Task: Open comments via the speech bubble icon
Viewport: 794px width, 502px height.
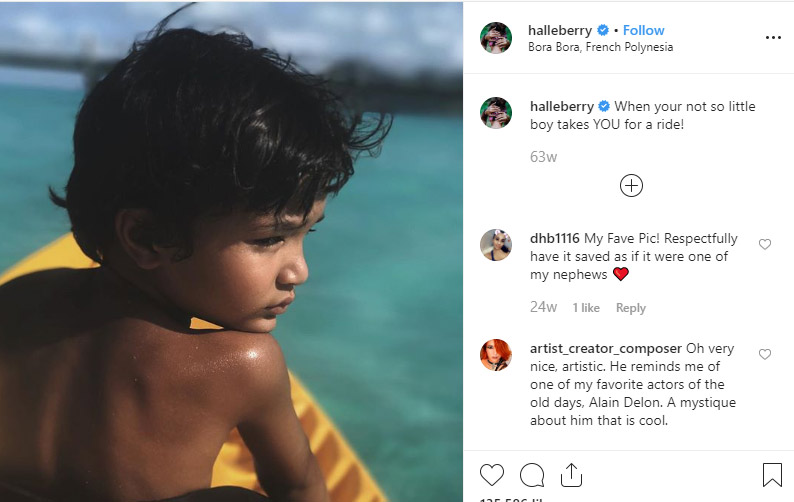Action: click(x=532, y=474)
